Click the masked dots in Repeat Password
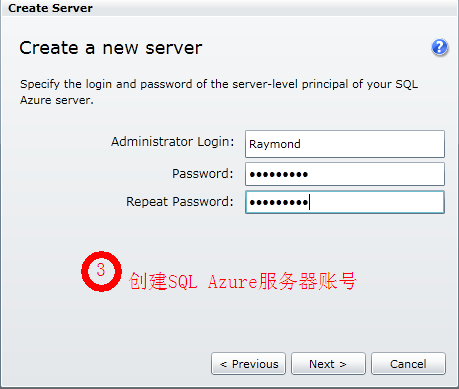The width and height of the screenshot is (459, 389). tap(279, 202)
